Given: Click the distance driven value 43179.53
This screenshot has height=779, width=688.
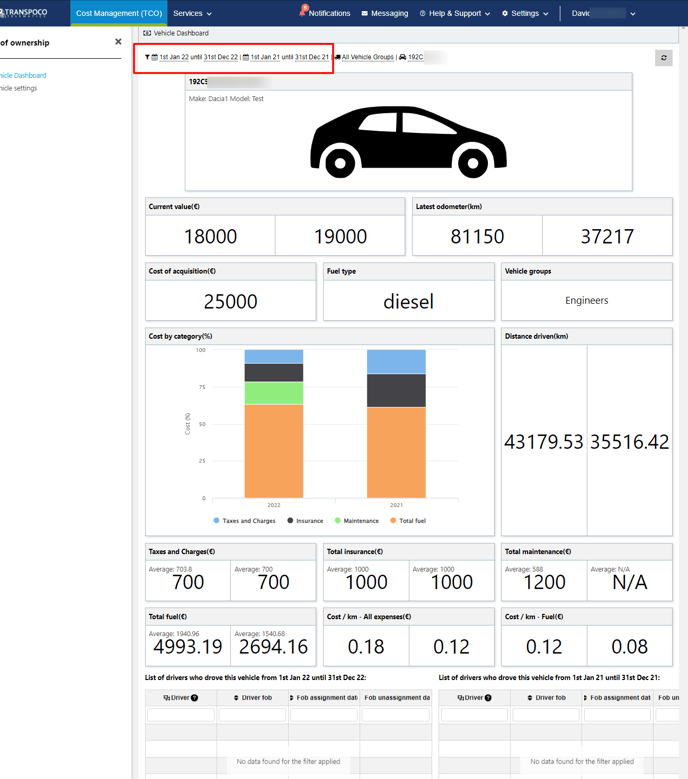Looking at the screenshot, I should coord(544,442).
